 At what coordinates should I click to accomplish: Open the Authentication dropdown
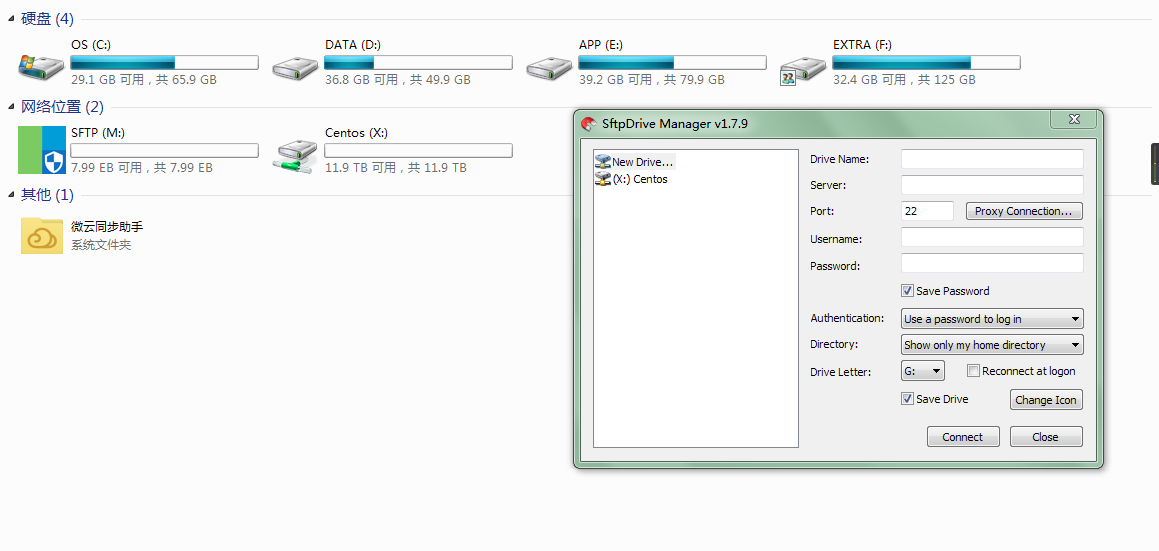coord(992,319)
